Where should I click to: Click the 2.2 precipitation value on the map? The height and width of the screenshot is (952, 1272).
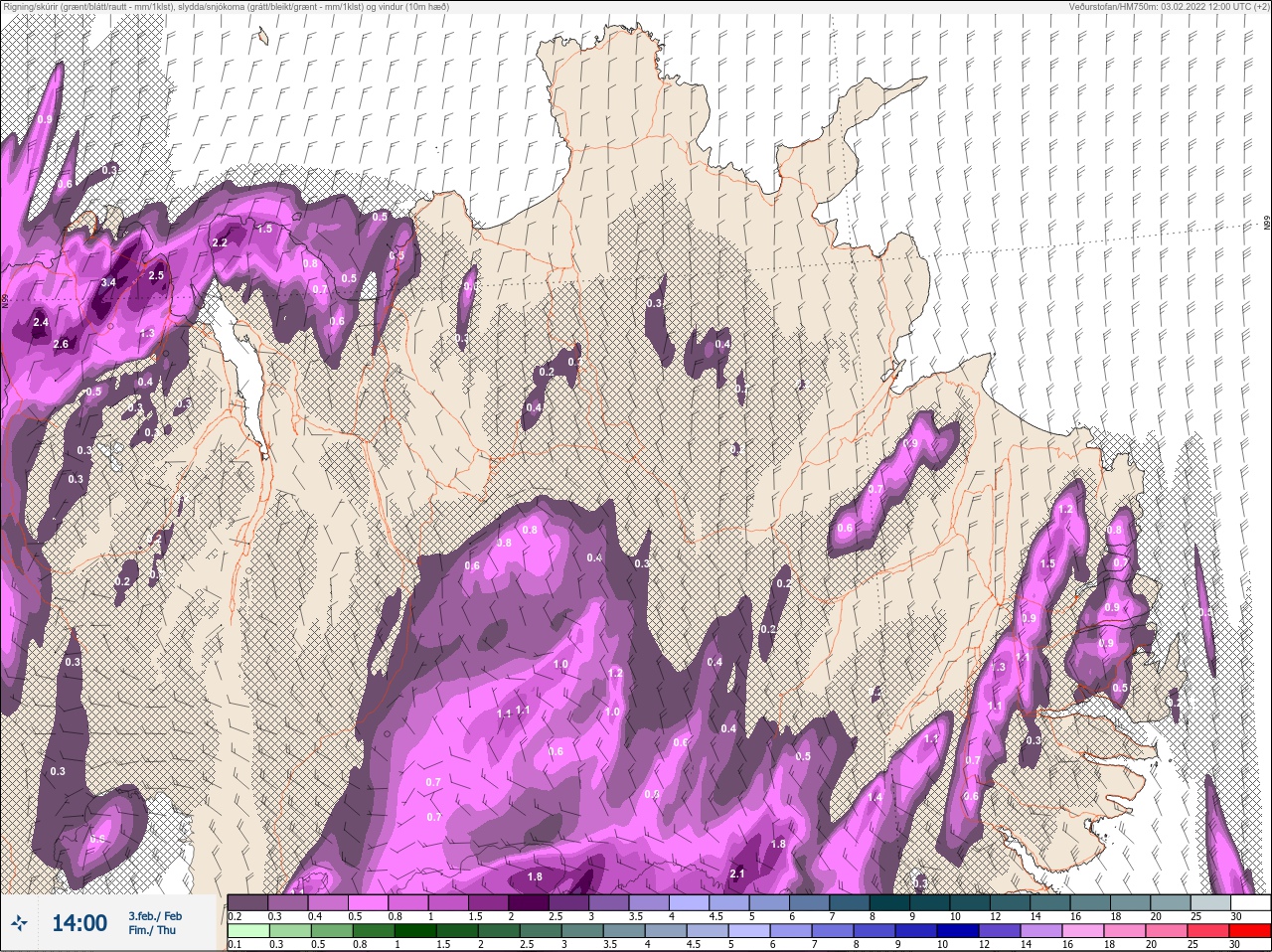tap(221, 243)
